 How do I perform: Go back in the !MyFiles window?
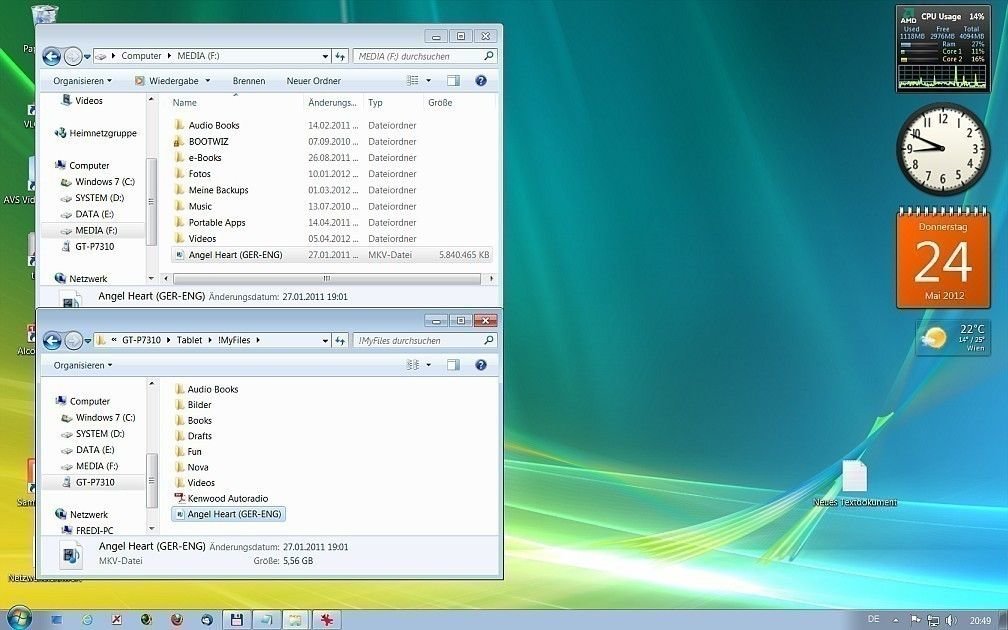pos(52,341)
